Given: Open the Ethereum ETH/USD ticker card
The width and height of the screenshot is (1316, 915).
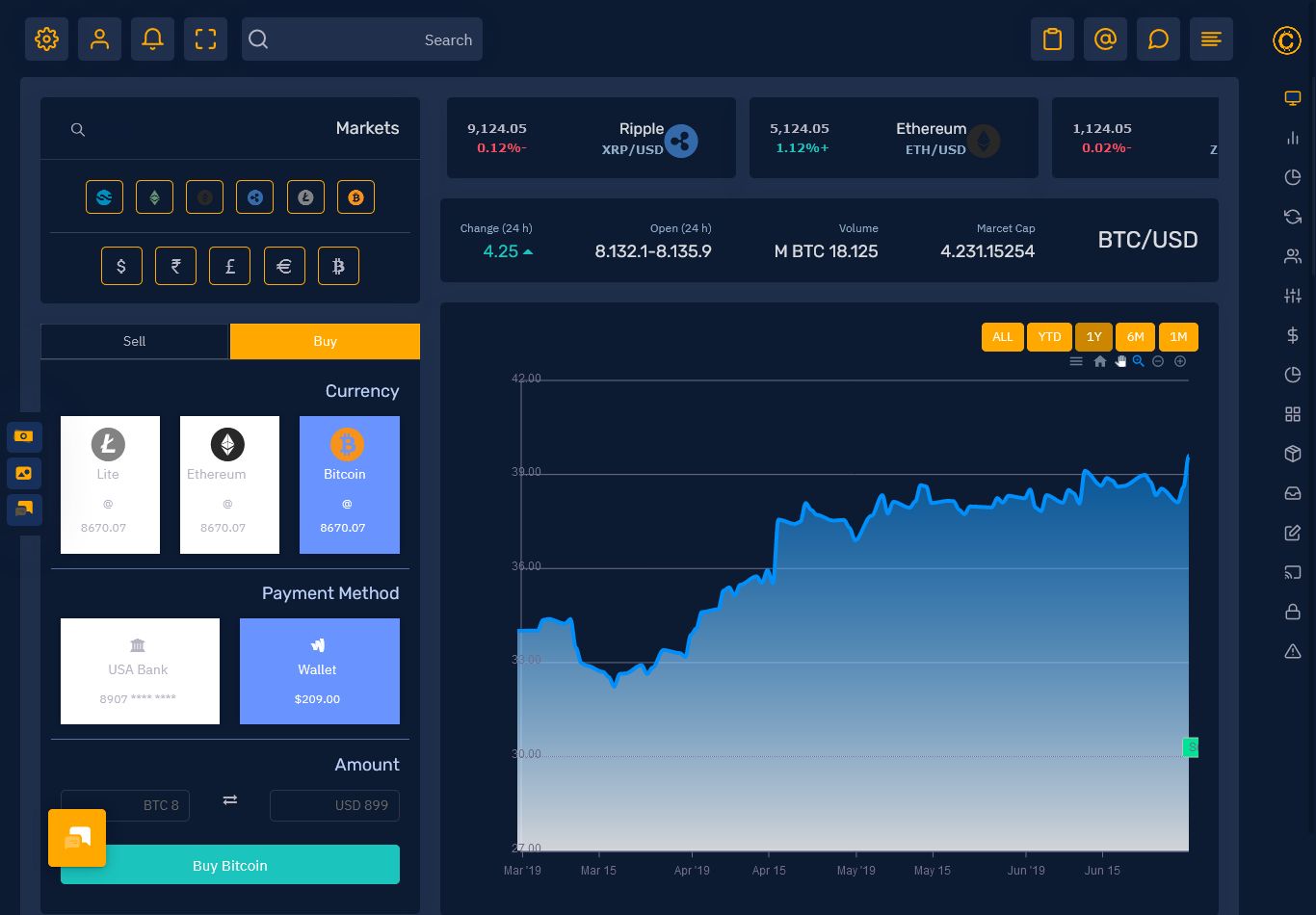Looking at the screenshot, I should tap(894, 138).
